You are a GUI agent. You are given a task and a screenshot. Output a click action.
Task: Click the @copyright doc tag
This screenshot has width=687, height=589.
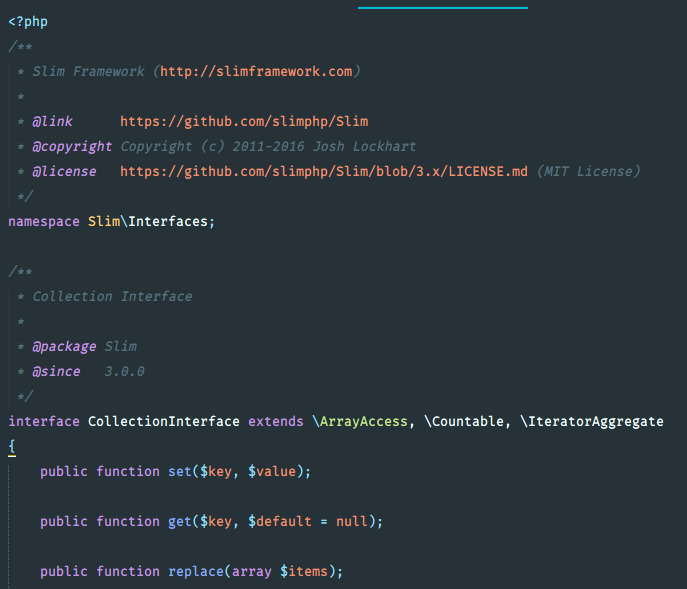pyautogui.click(x=72, y=146)
